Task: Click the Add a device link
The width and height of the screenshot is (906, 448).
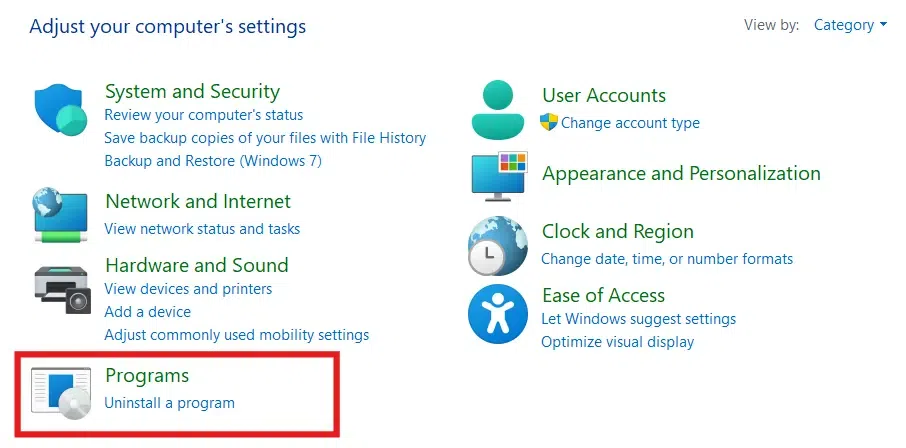Action: [x=147, y=312]
